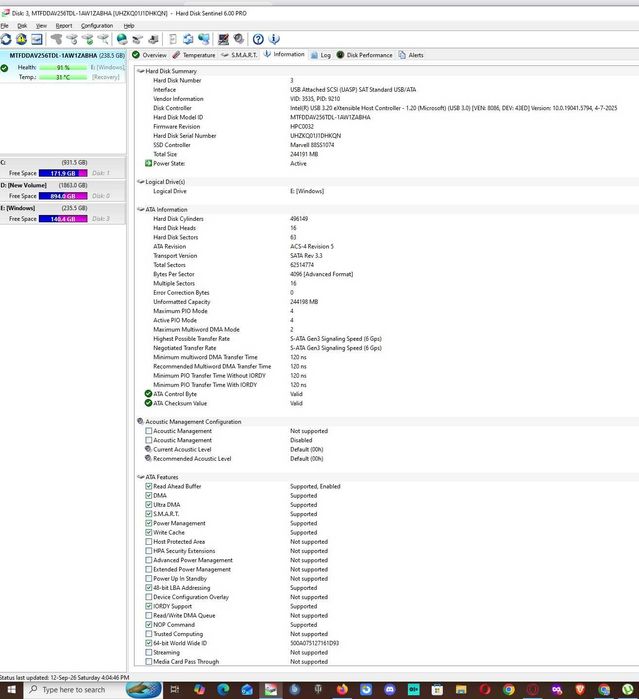Collapse the Acoustic Management Configuration section
This screenshot has height=699, width=639.
coord(140,421)
